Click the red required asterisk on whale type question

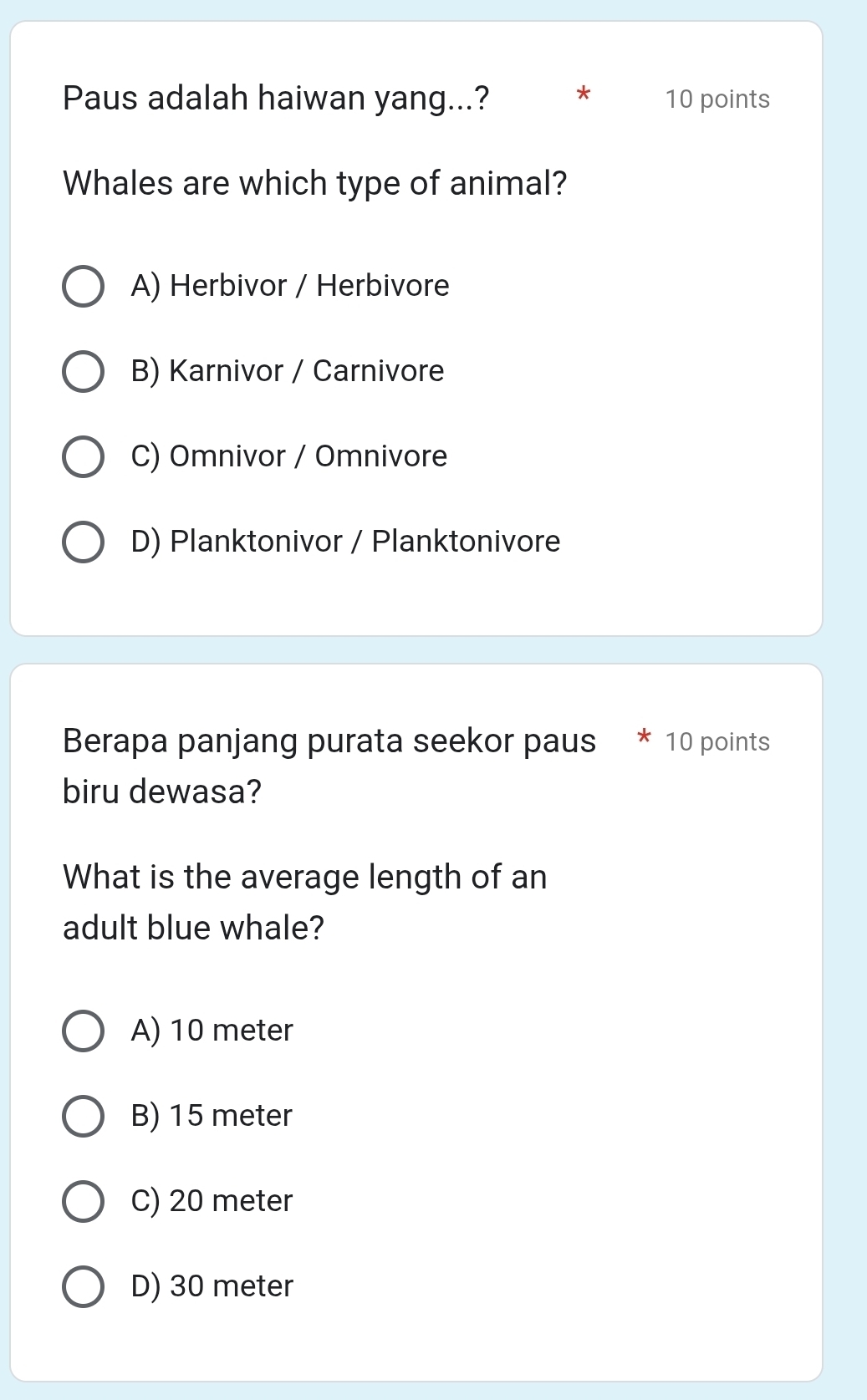click(x=584, y=94)
